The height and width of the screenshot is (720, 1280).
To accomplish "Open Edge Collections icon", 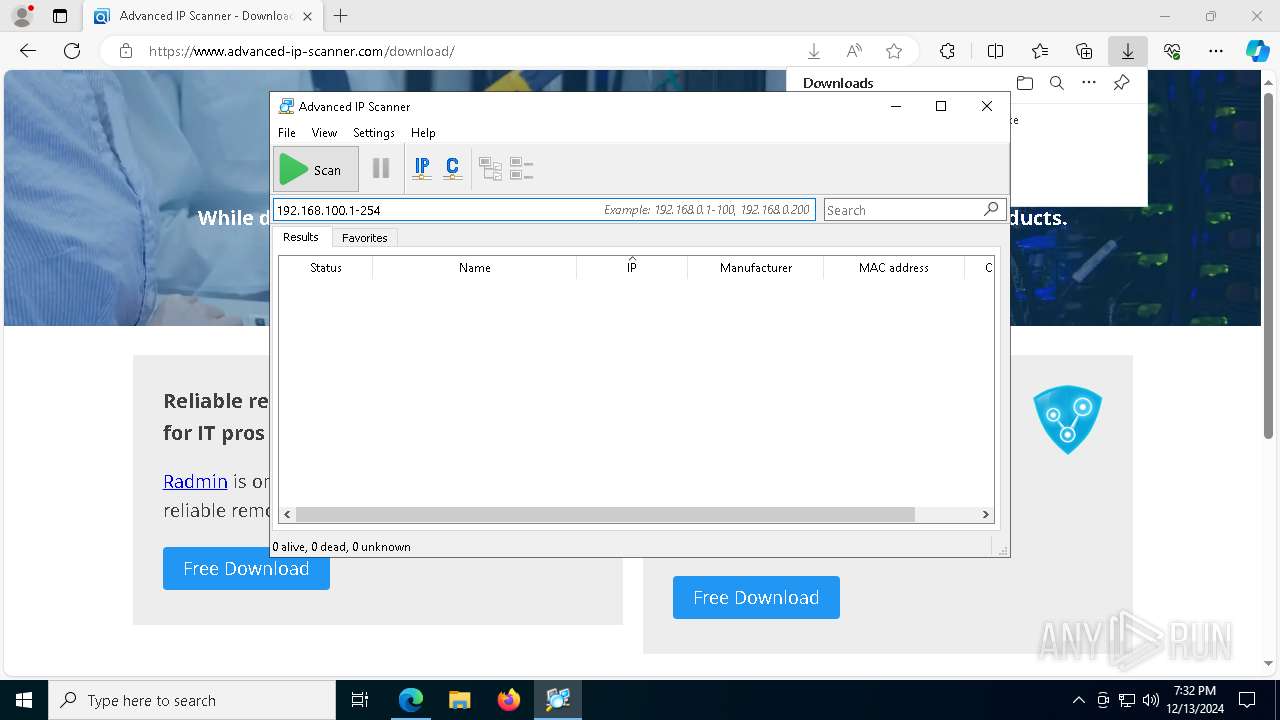I will (x=1084, y=51).
